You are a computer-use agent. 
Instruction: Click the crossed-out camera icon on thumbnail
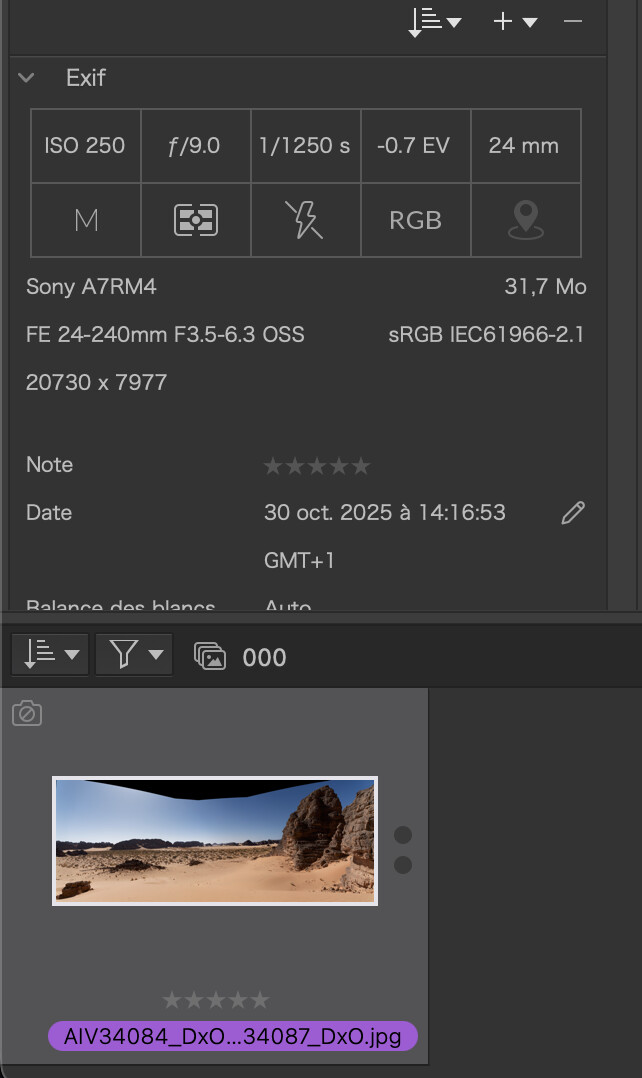point(27,714)
